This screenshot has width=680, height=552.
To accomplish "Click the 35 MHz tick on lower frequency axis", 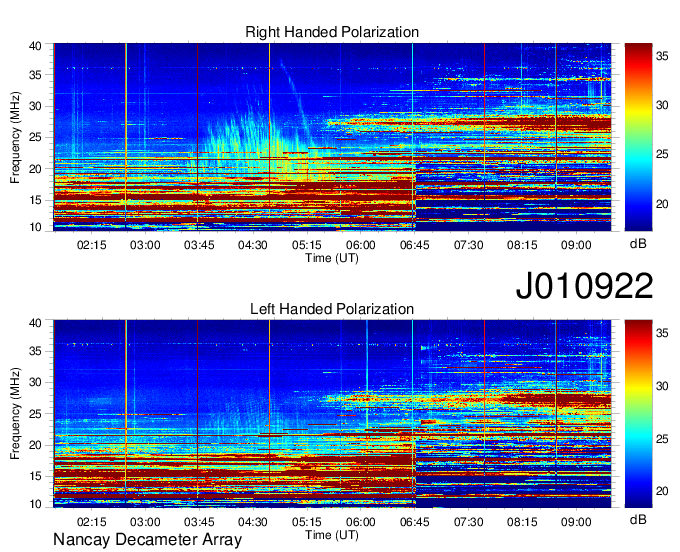I will tap(35, 351).
